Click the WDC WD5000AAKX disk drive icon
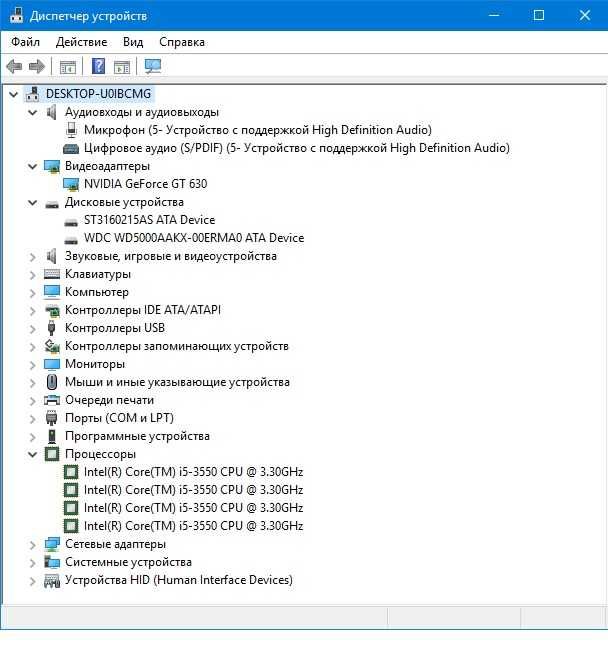Image resolution: width=608 pixels, height=648 pixels. (71, 240)
